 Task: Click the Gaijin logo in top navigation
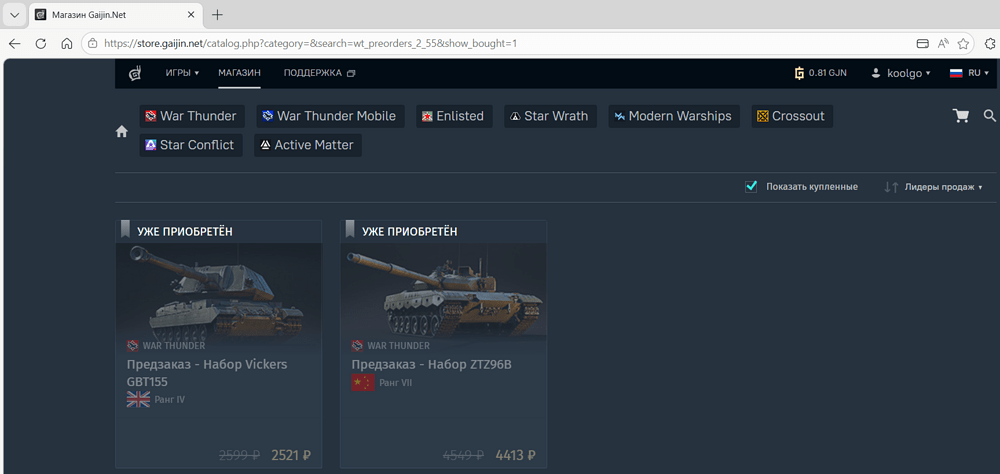pos(135,73)
